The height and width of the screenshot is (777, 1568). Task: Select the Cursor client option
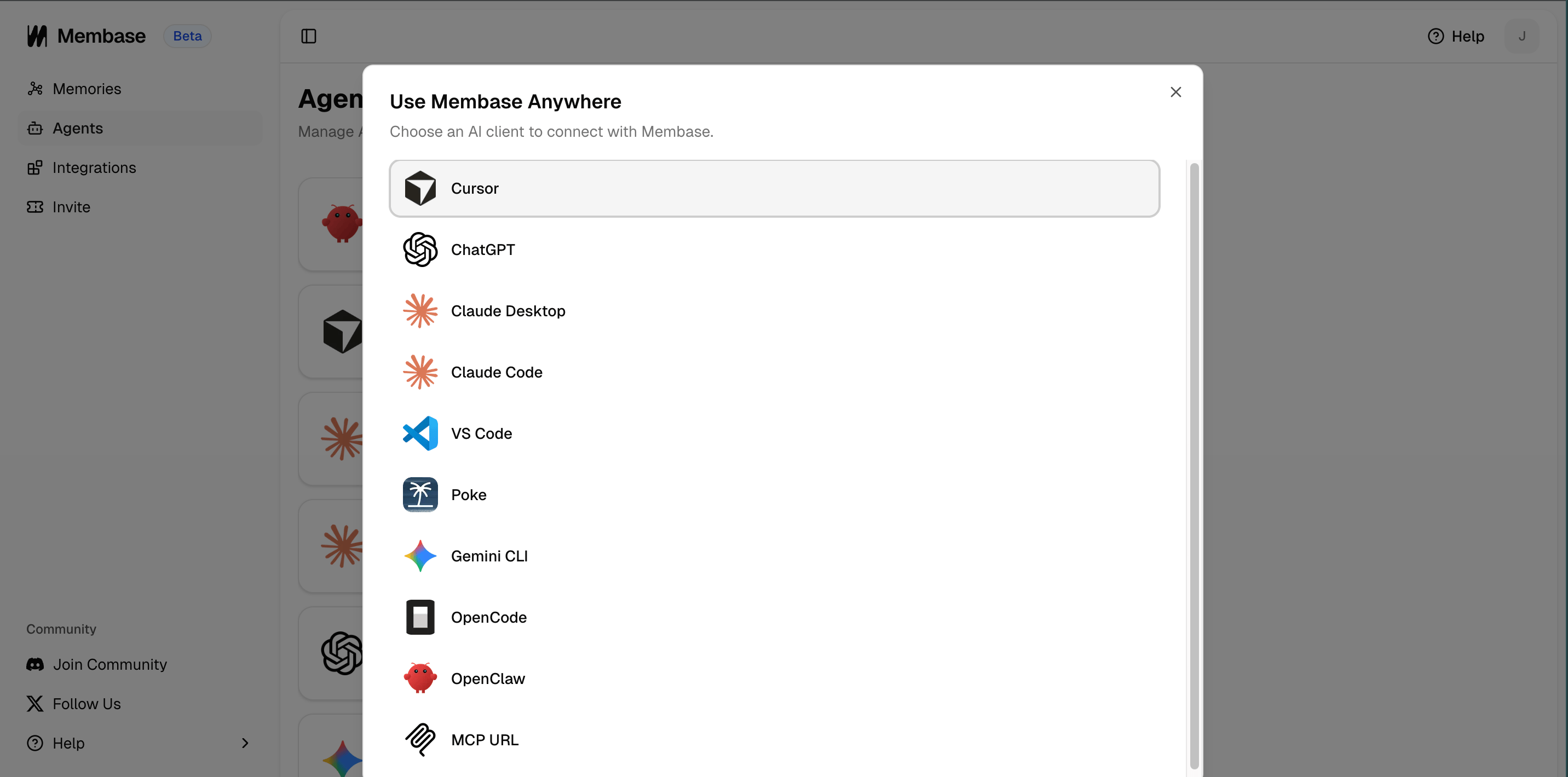coord(774,189)
